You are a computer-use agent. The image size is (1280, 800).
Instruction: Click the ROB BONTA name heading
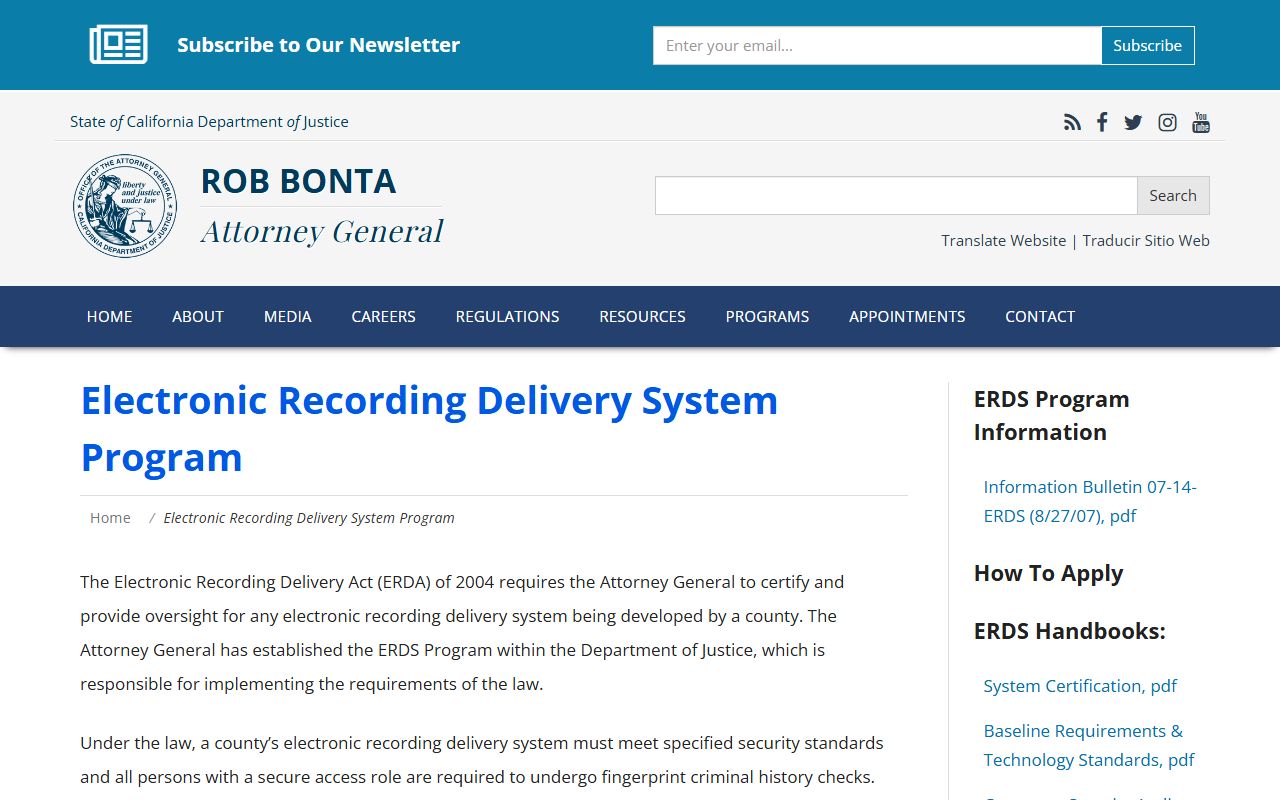298,181
